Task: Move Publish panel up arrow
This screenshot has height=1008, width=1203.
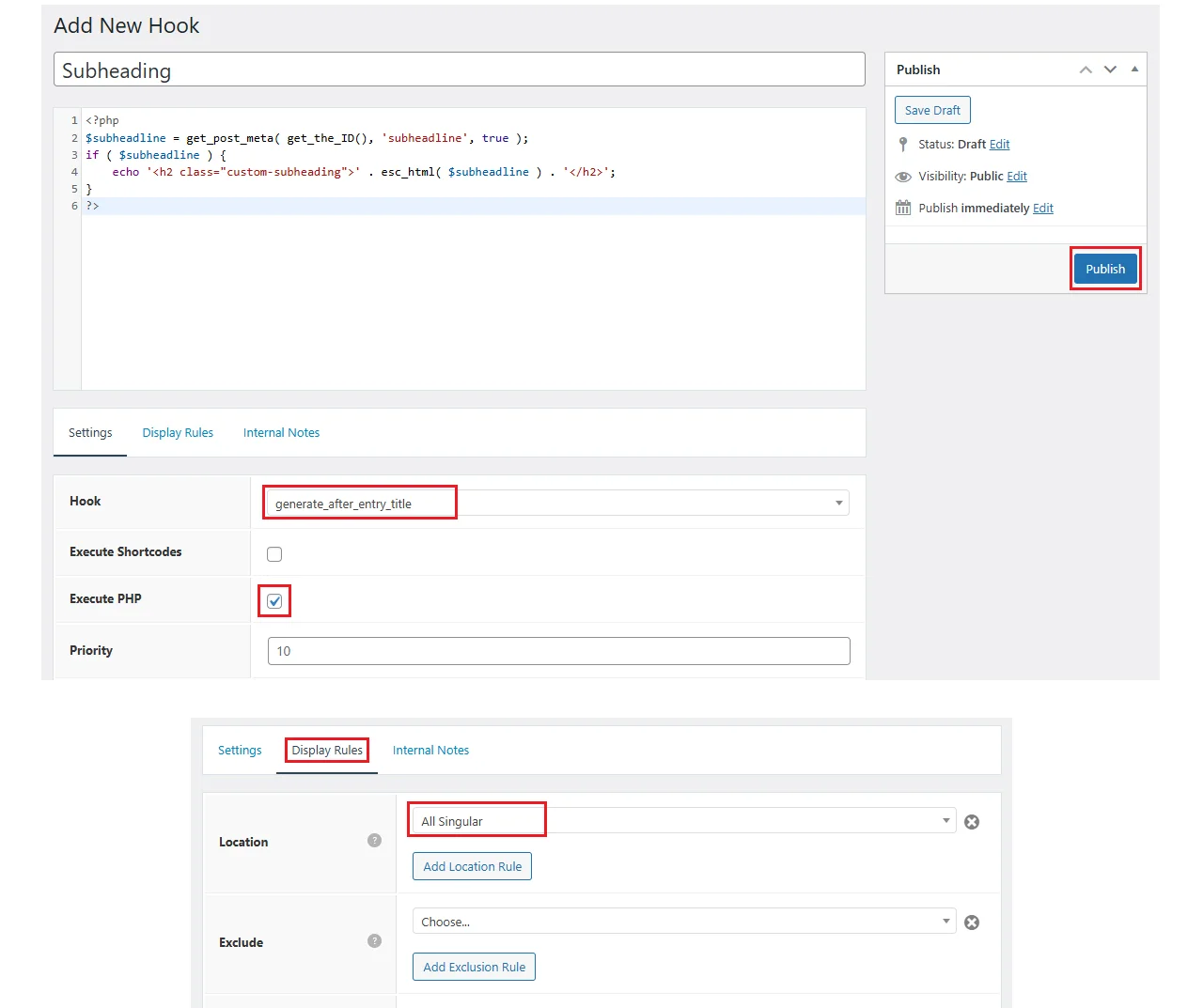Action: coord(1086,70)
